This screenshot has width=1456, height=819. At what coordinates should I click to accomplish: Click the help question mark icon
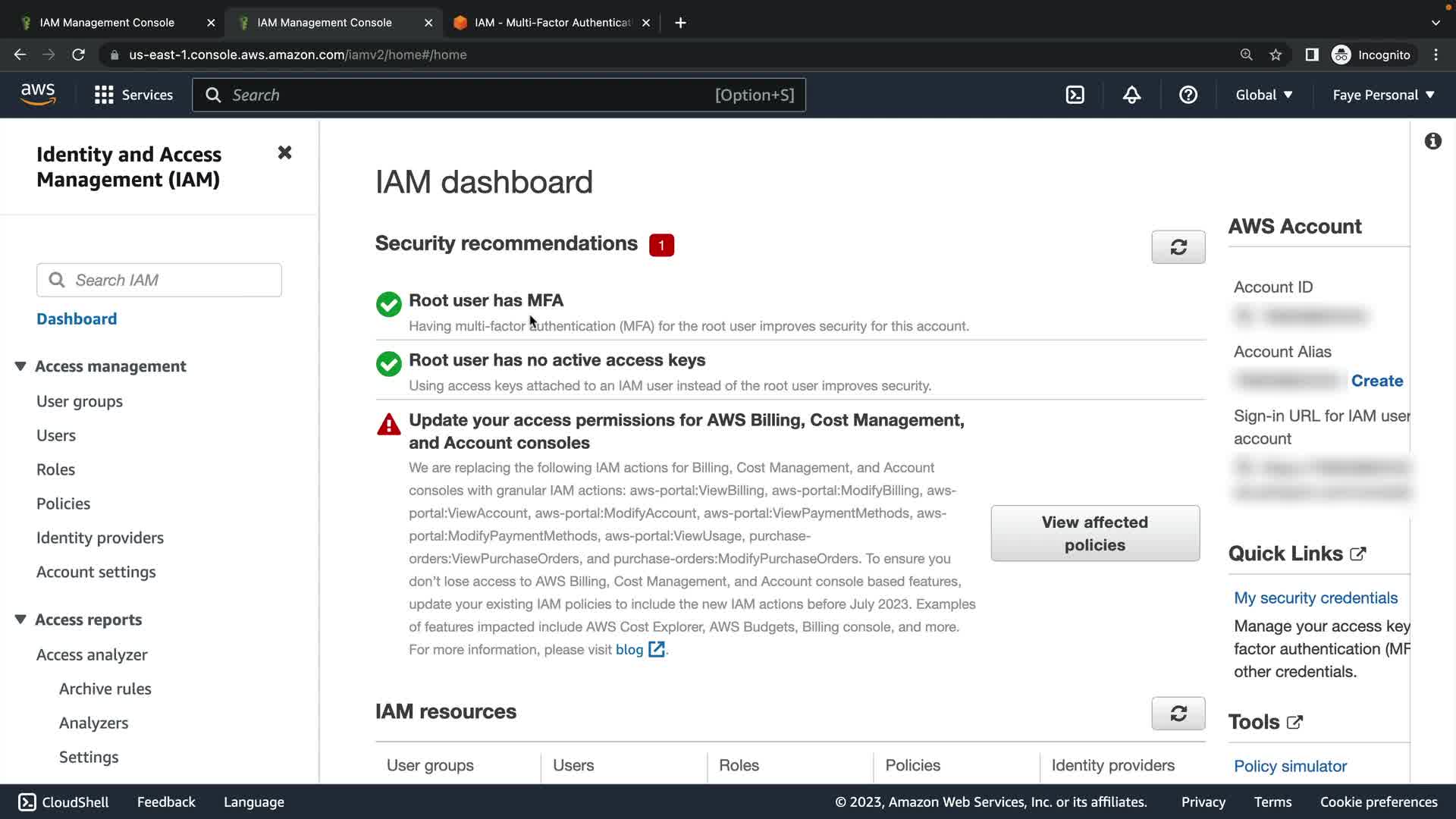(1188, 95)
